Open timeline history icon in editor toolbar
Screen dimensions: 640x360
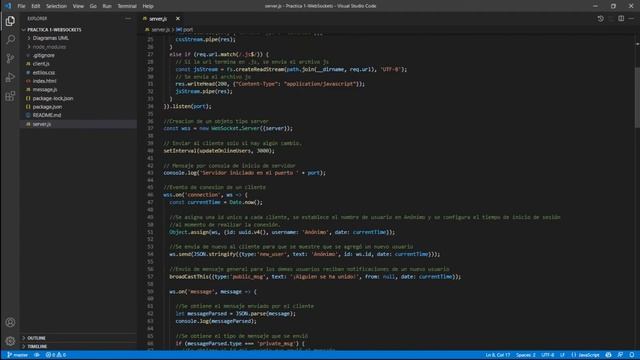[x=600, y=19]
